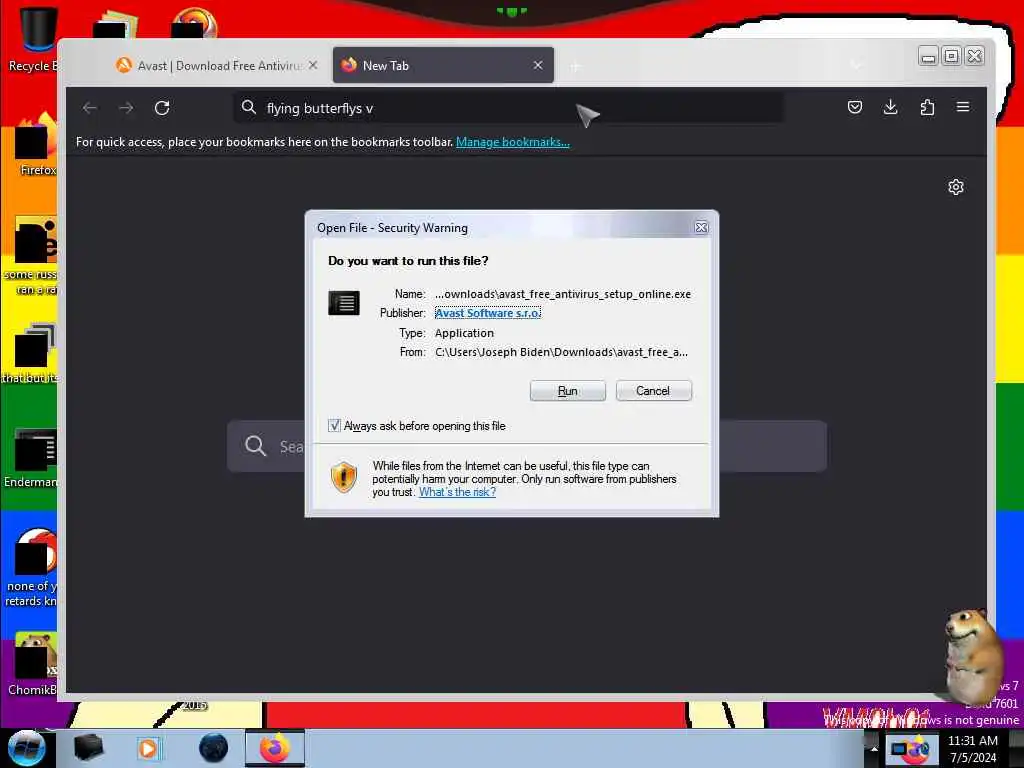The height and width of the screenshot is (768, 1024).
Task: Open Enderman desktop icon
Action: 33,457
